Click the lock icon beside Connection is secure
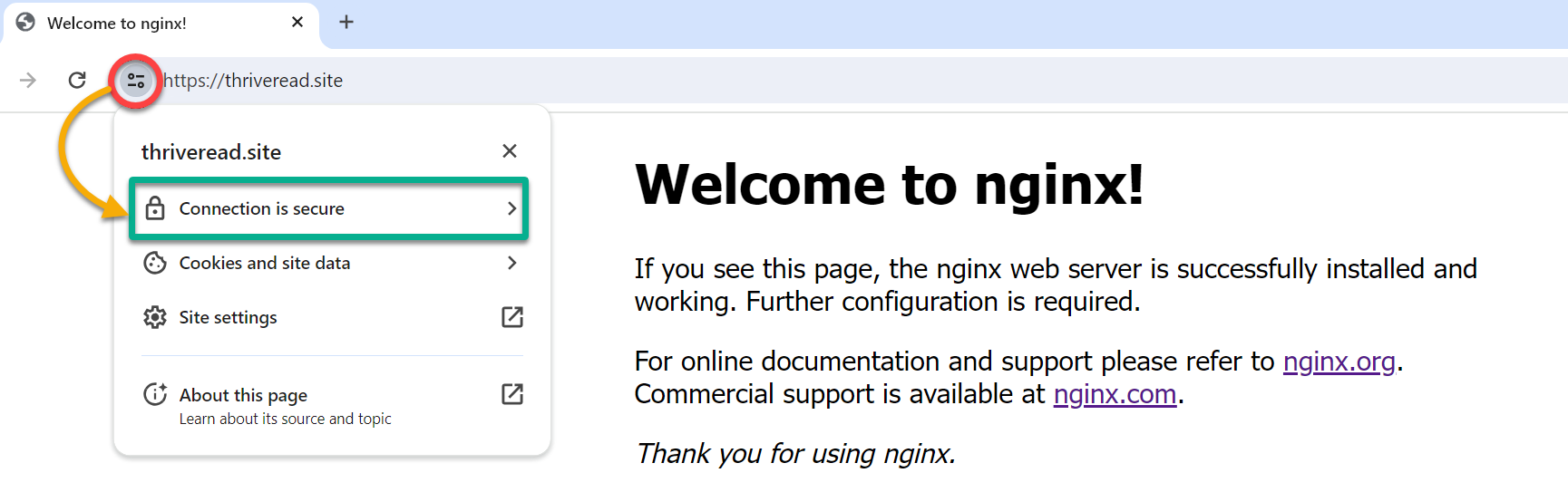Image resolution: width=1568 pixels, height=492 pixels. click(155, 208)
